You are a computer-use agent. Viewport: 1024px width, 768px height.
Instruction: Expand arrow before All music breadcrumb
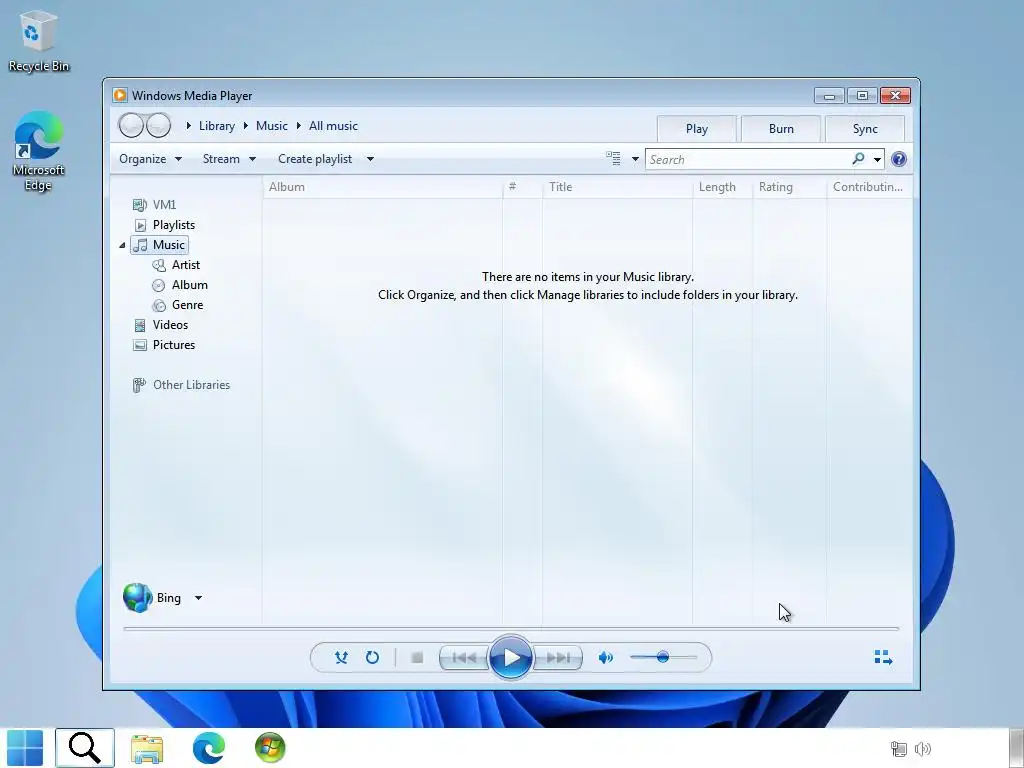pyautogui.click(x=298, y=125)
